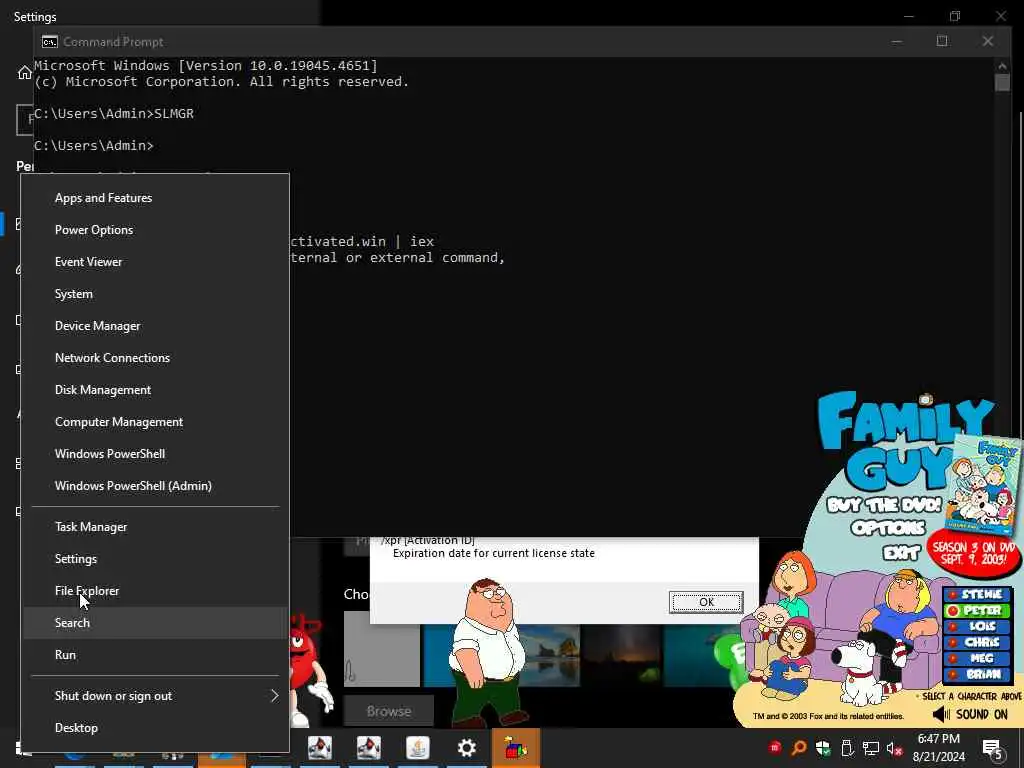The image size is (1024, 768).
Task: Click the Command Prompt scrollbar up arrow
Action: (1002, 65)
